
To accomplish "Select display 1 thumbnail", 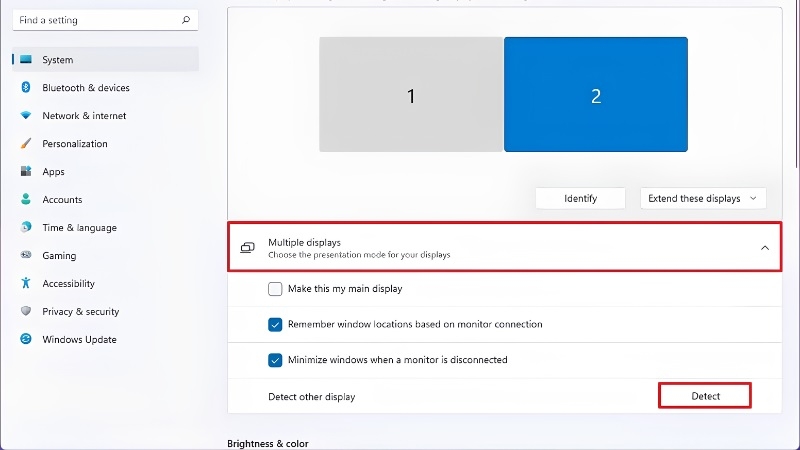I will (x=411, y=94).
